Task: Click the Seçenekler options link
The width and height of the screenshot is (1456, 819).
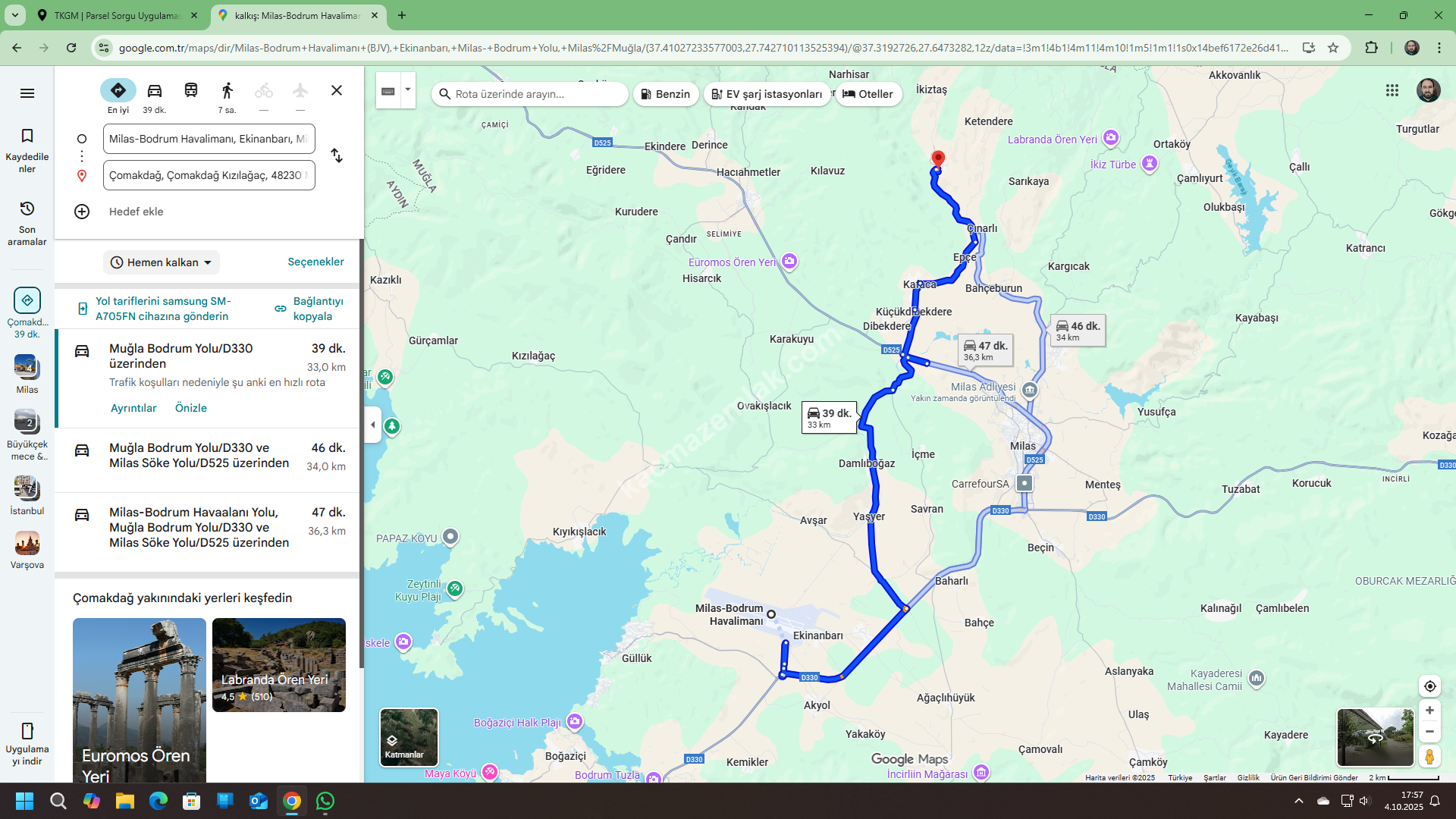Action: click(315, 262)
